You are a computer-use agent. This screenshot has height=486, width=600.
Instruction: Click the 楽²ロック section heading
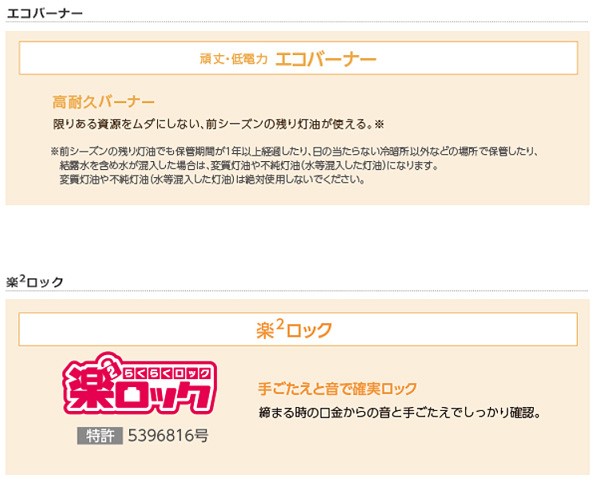[x=35, y=282]
